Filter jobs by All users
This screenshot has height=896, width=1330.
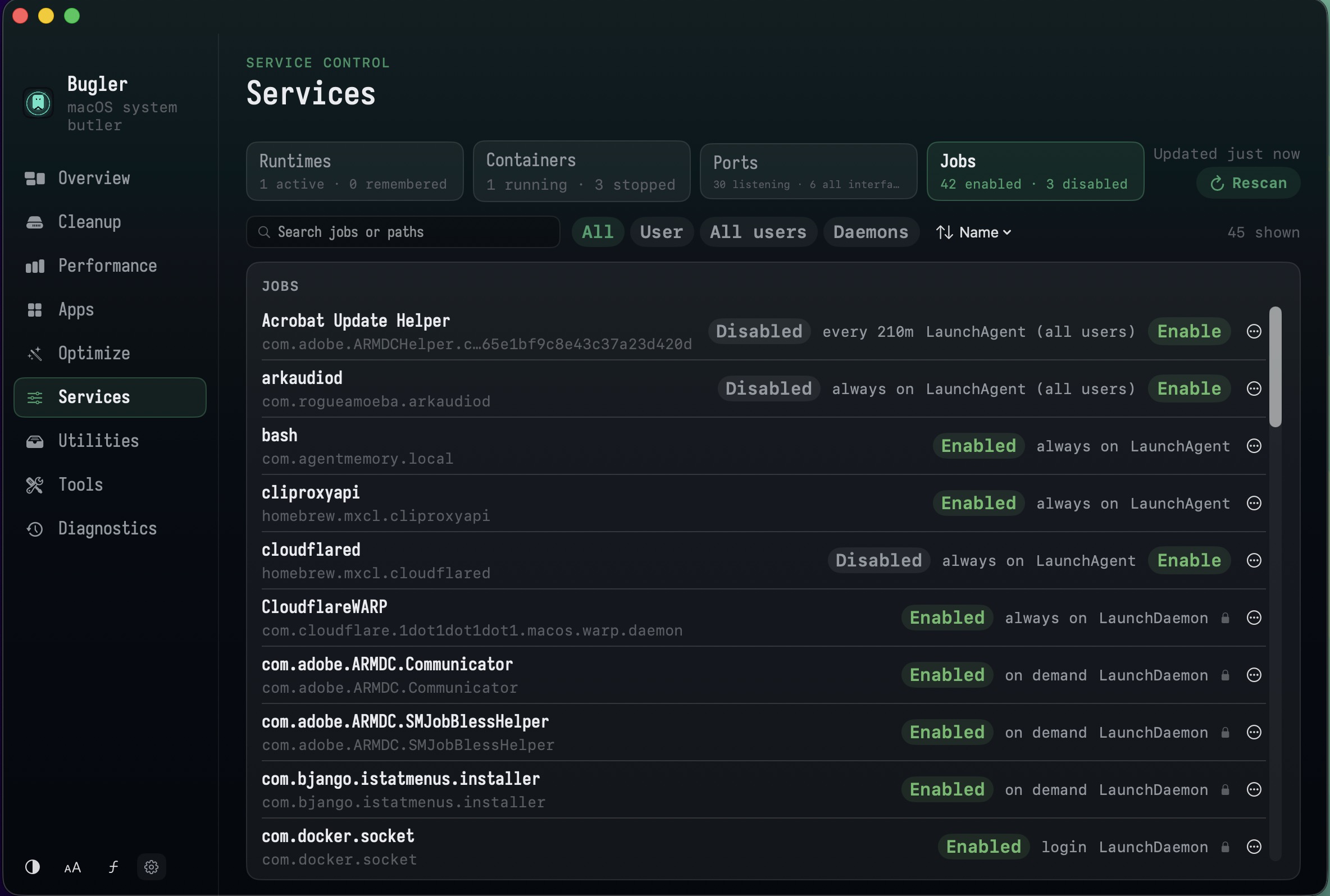tap(758, 232)
